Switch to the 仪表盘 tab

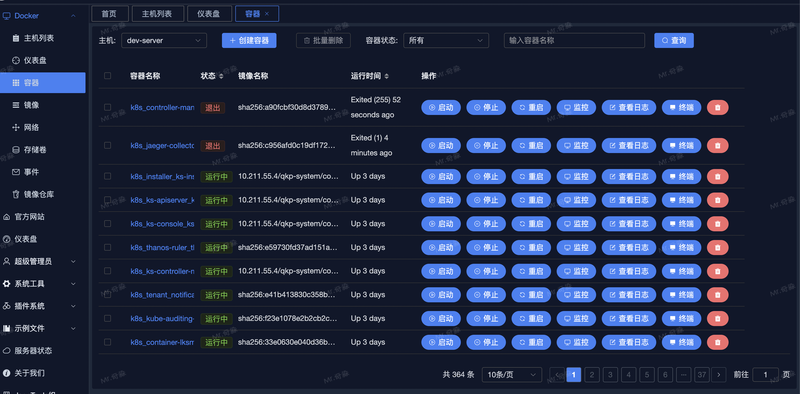pos(209,14)
